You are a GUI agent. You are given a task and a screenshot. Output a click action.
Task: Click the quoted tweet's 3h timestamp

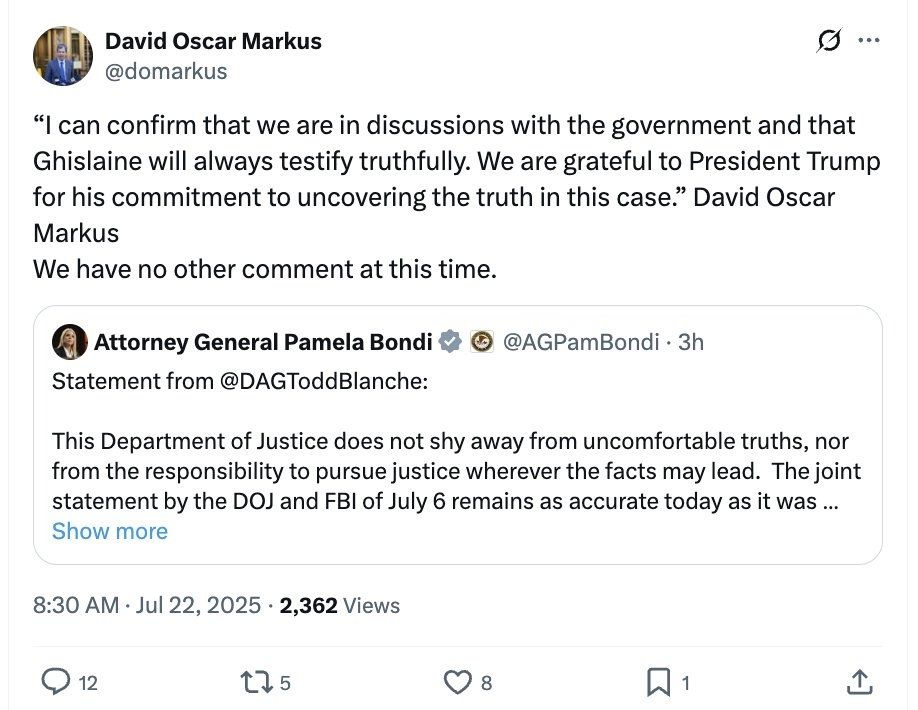click(x=691, y=342)
